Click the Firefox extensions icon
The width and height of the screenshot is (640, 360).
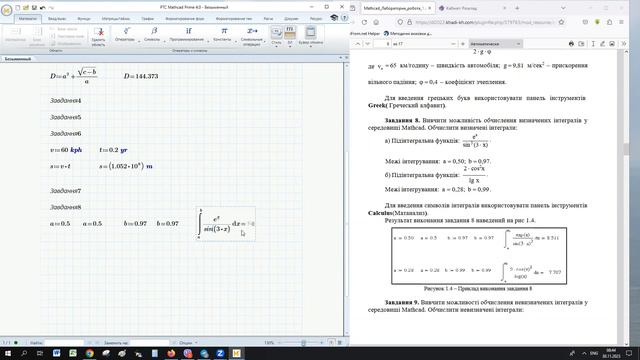(x=609, y=22)
